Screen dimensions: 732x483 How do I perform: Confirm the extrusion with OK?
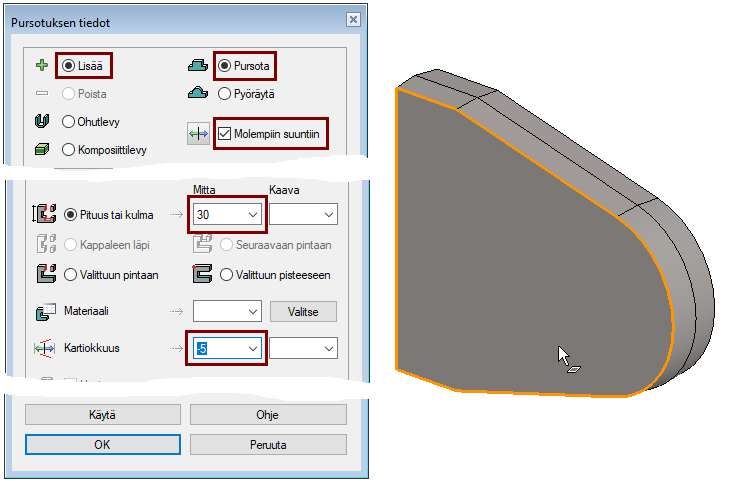coord(102,445)
